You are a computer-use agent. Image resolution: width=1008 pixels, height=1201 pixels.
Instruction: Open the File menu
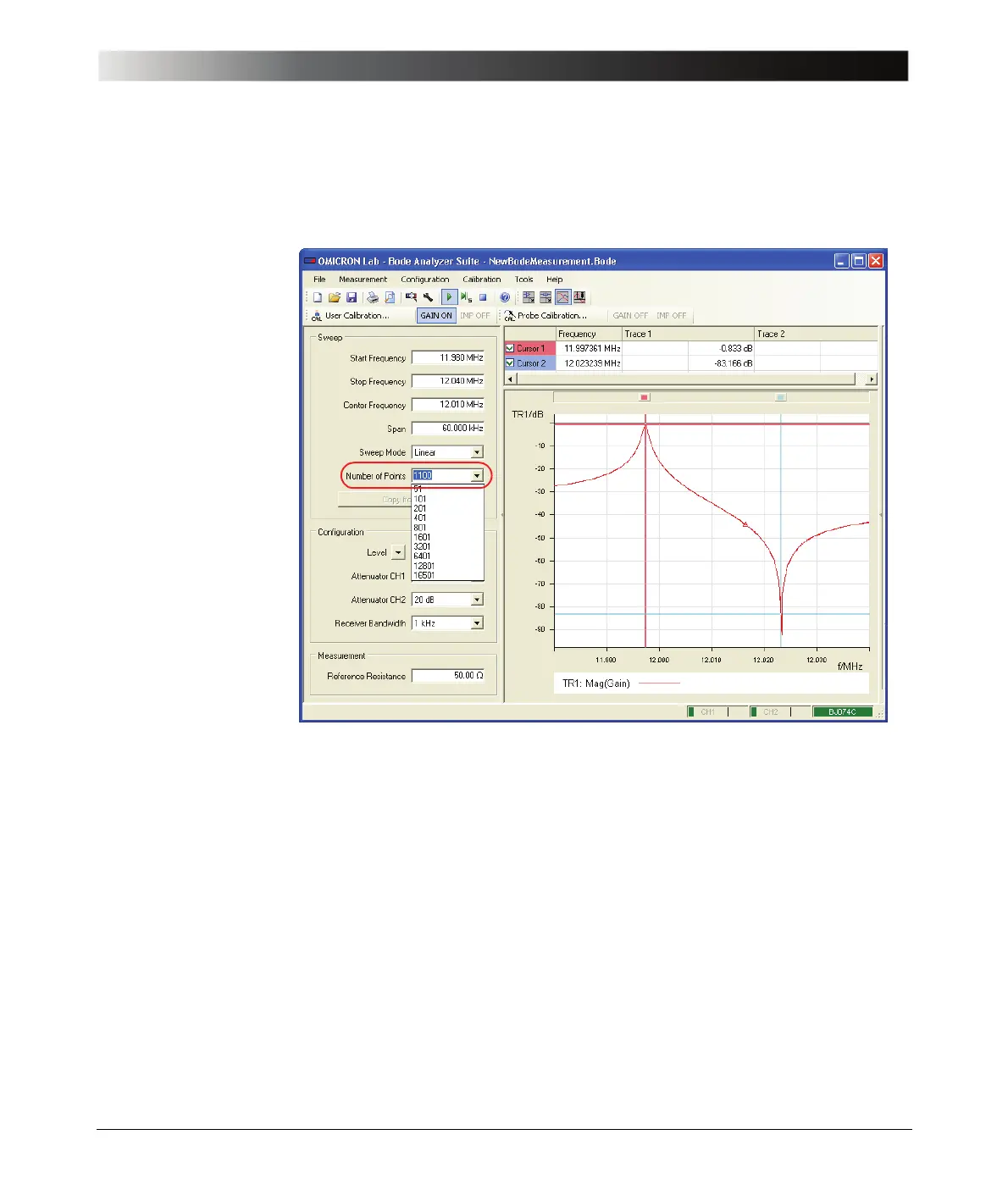pos(319,279)
